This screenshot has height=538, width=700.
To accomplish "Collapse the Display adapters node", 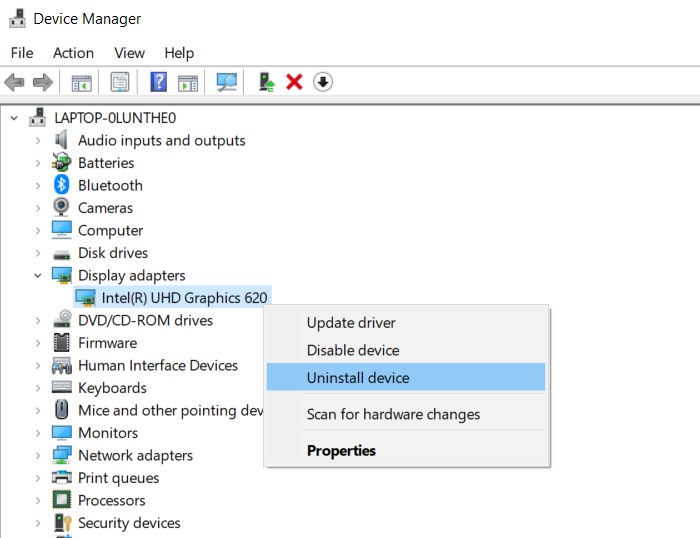I will coord(38,275).
